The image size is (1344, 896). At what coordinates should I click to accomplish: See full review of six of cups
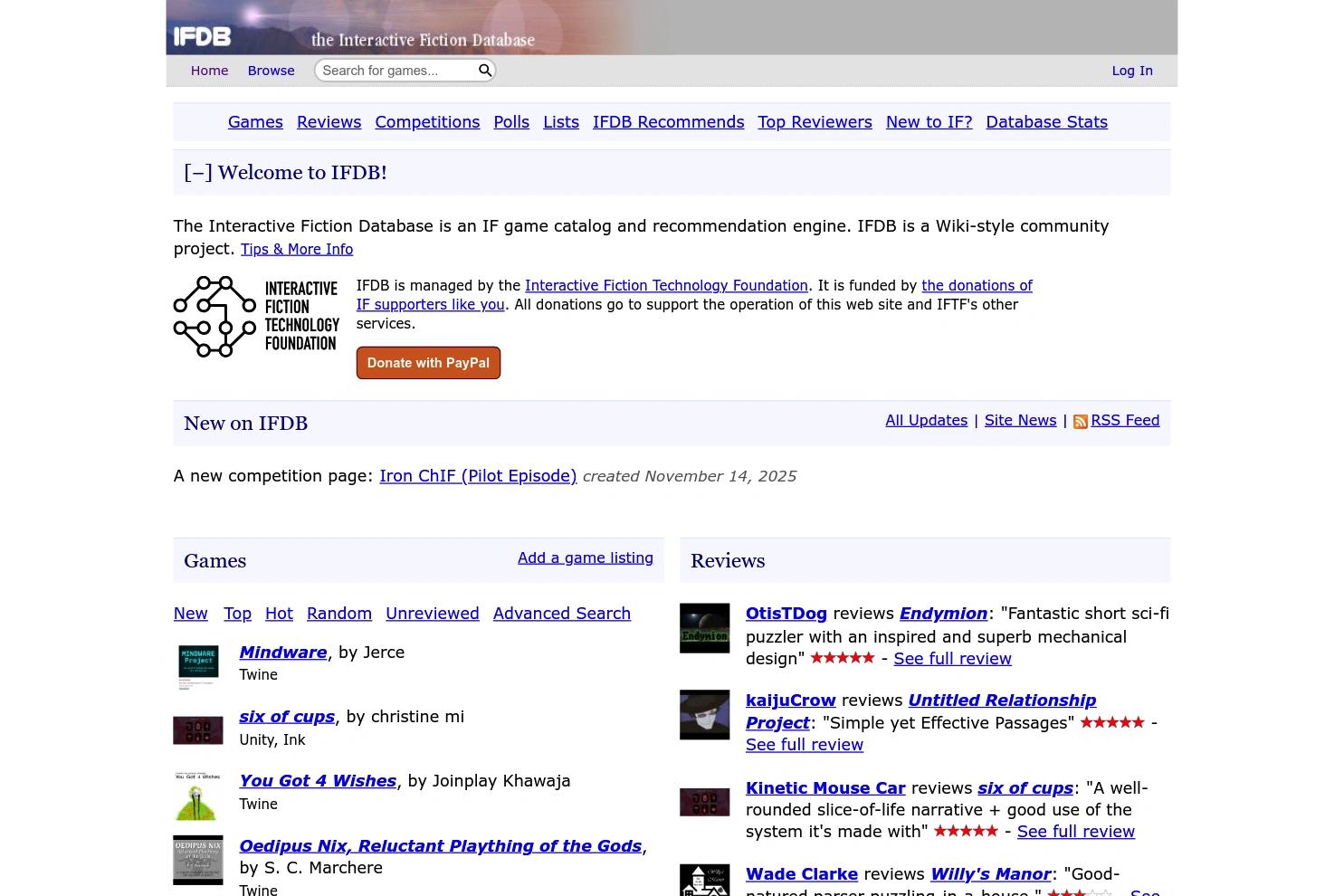tap(1076, 832)
